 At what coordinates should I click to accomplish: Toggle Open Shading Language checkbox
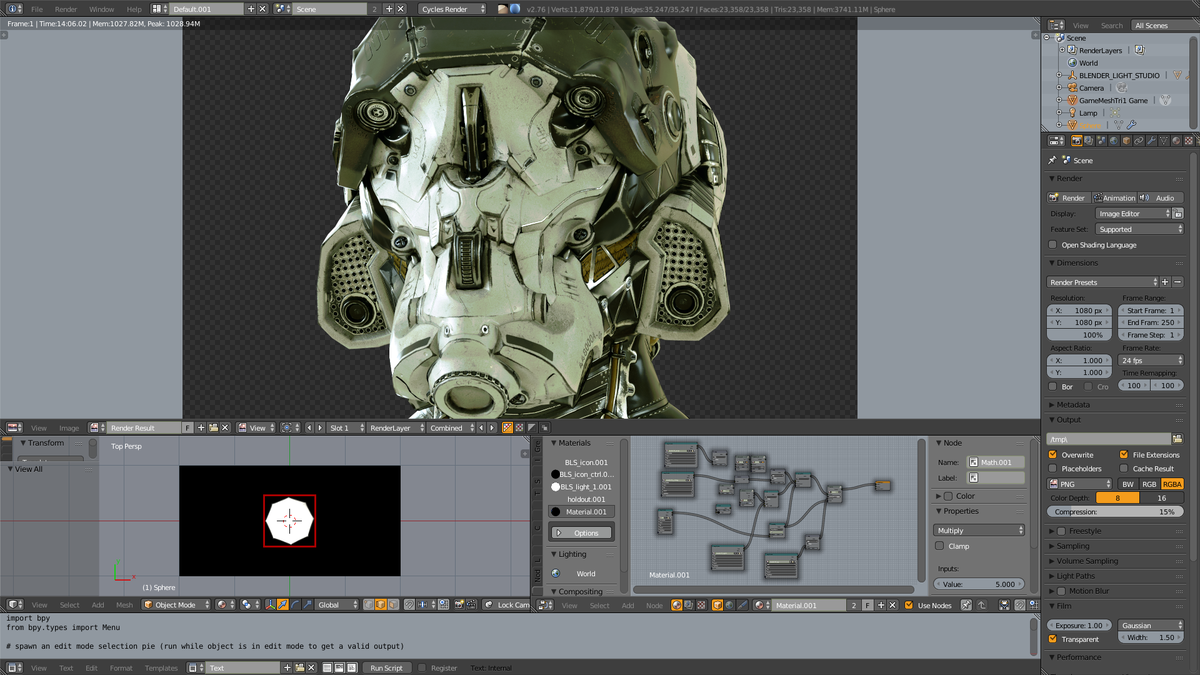click(1052, 245)
